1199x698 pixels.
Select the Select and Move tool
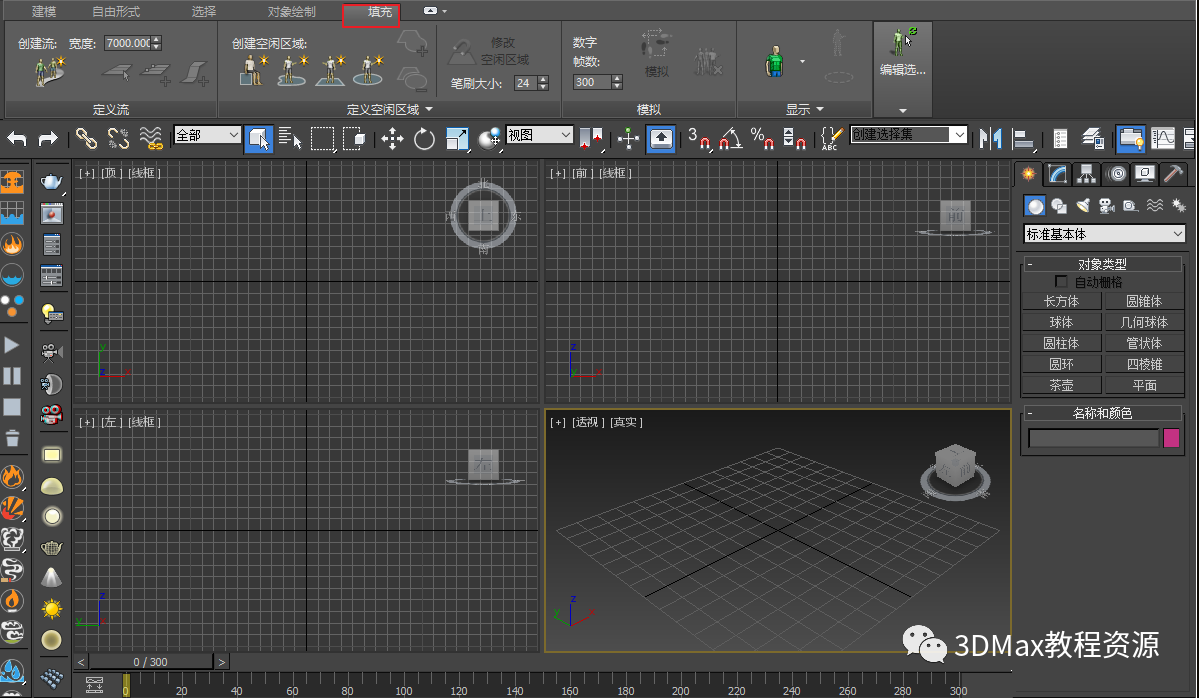pos(392,138)
